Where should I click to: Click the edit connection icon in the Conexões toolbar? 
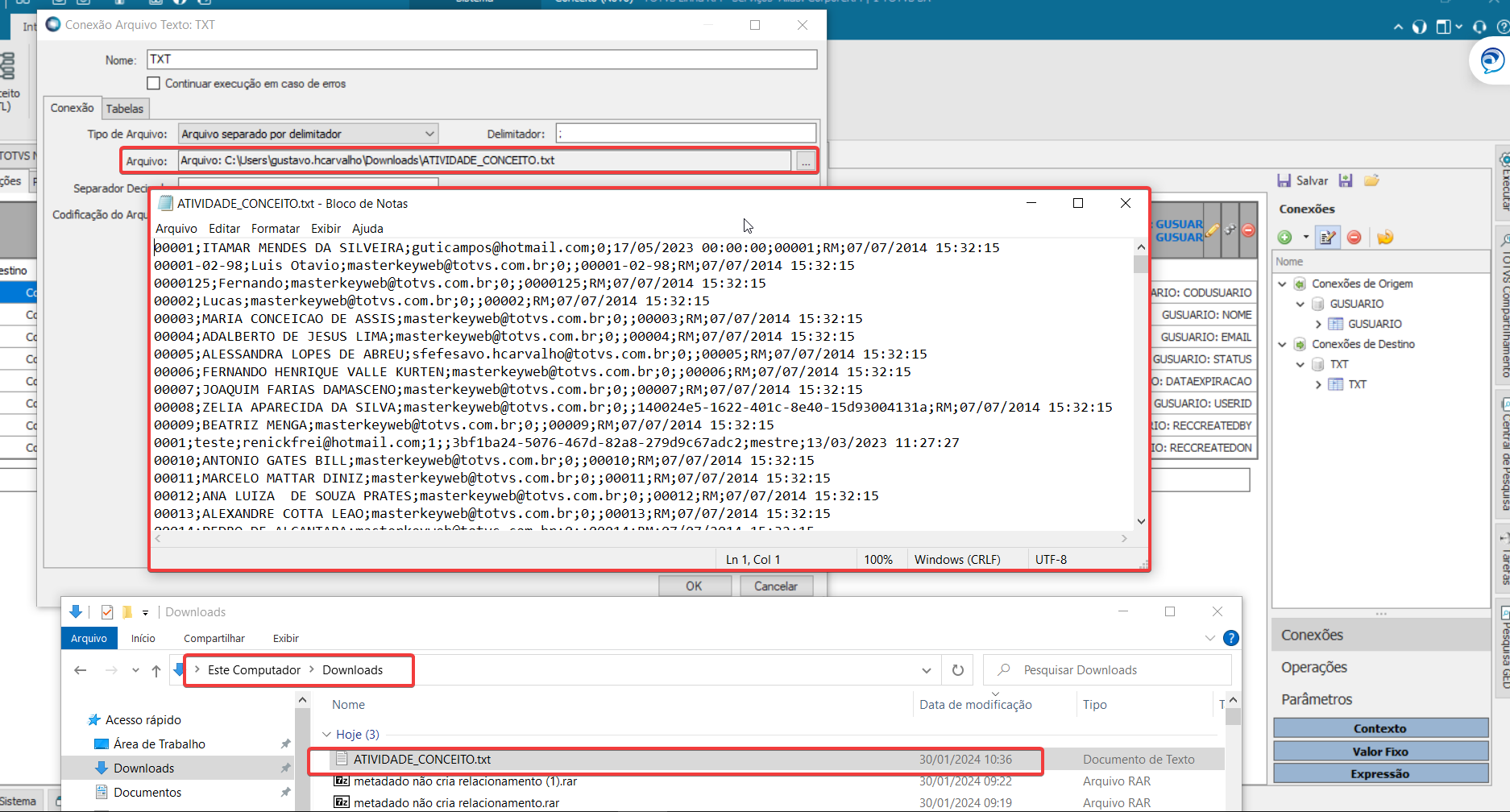[x=1327, y=237]
